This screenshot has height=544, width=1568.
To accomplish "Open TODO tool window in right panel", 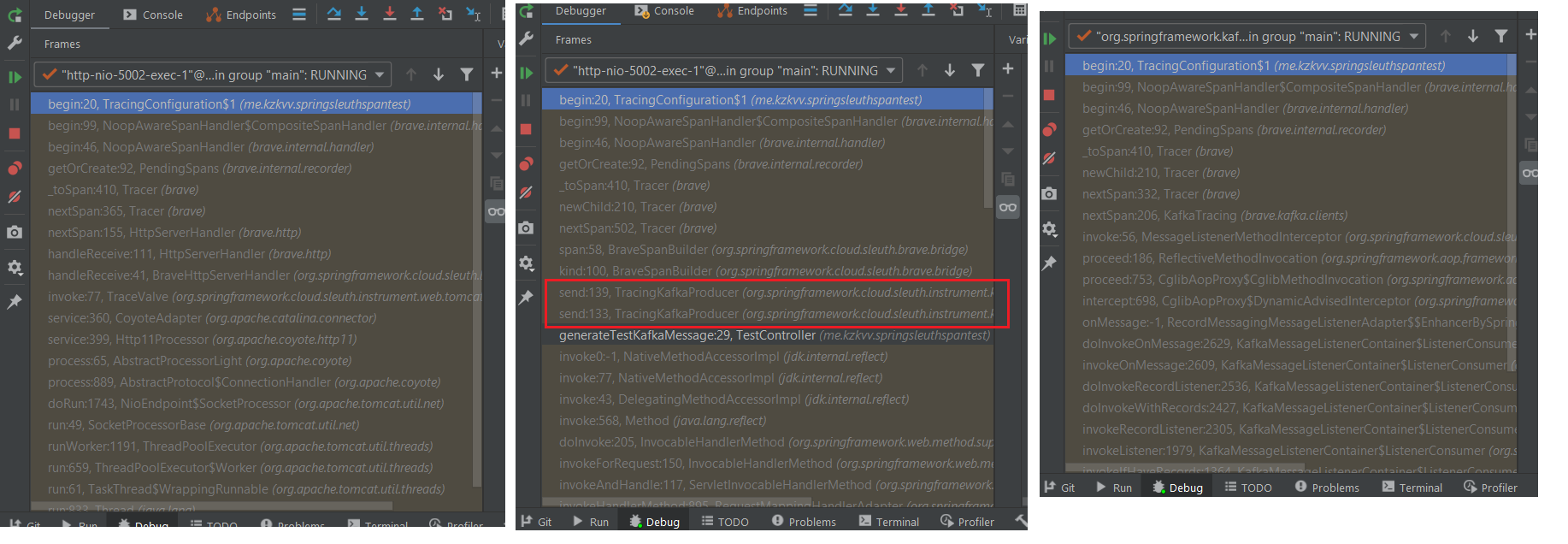I will point(1247,488).
